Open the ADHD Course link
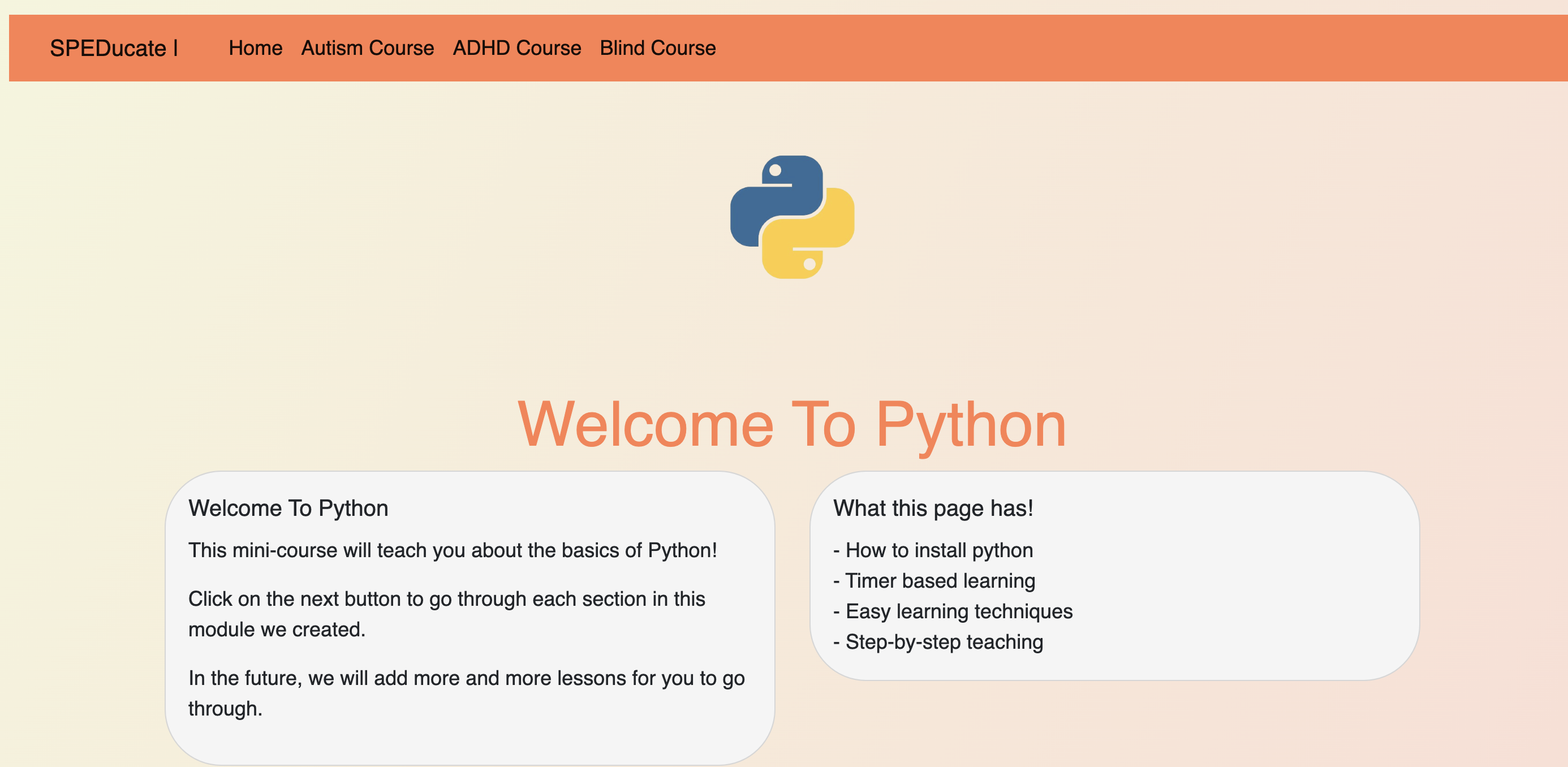 coord(516,48)
